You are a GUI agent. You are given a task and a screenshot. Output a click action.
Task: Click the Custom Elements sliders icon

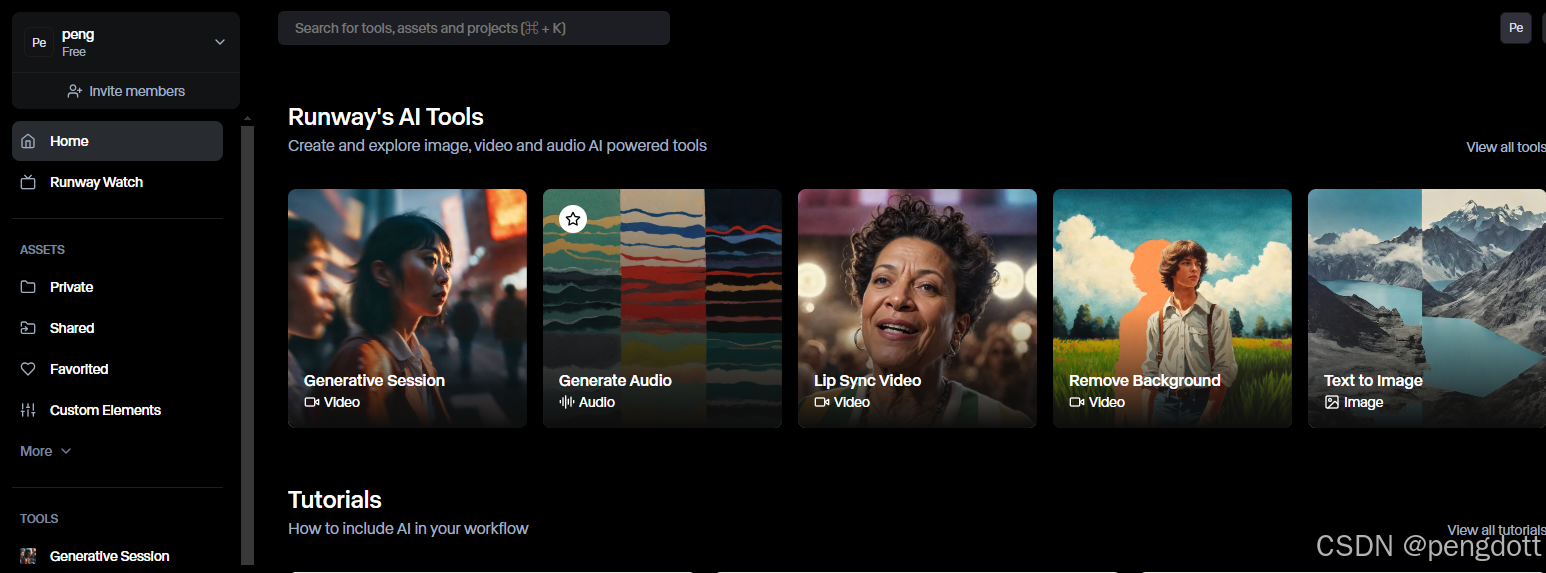(29, 410)
